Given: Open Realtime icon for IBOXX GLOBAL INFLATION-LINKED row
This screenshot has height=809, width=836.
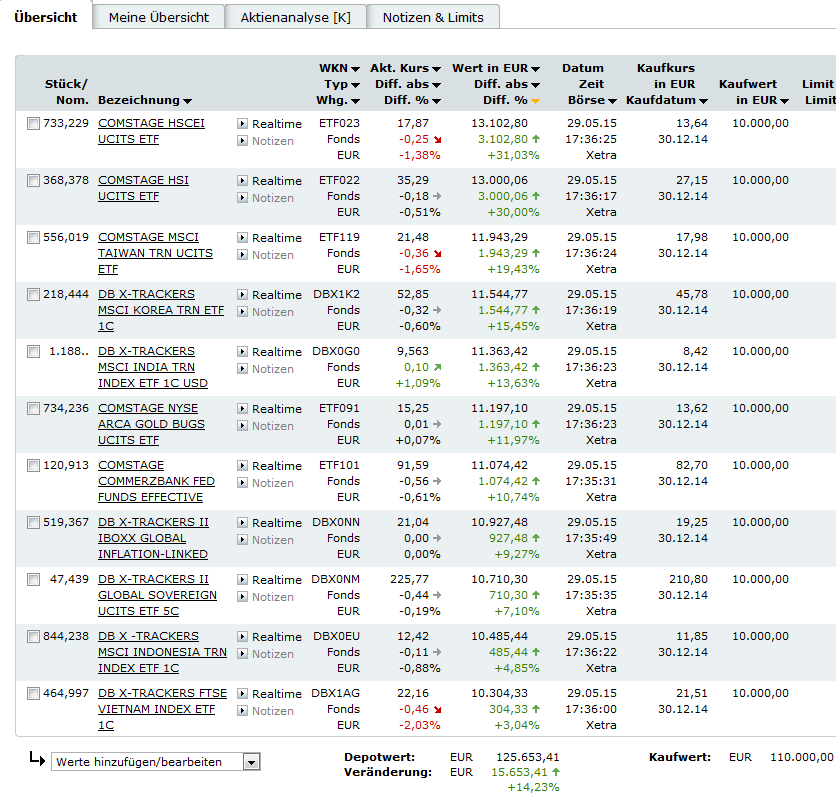Looking at the screenshot, I should pyautogui.click(x=242, y=523).
